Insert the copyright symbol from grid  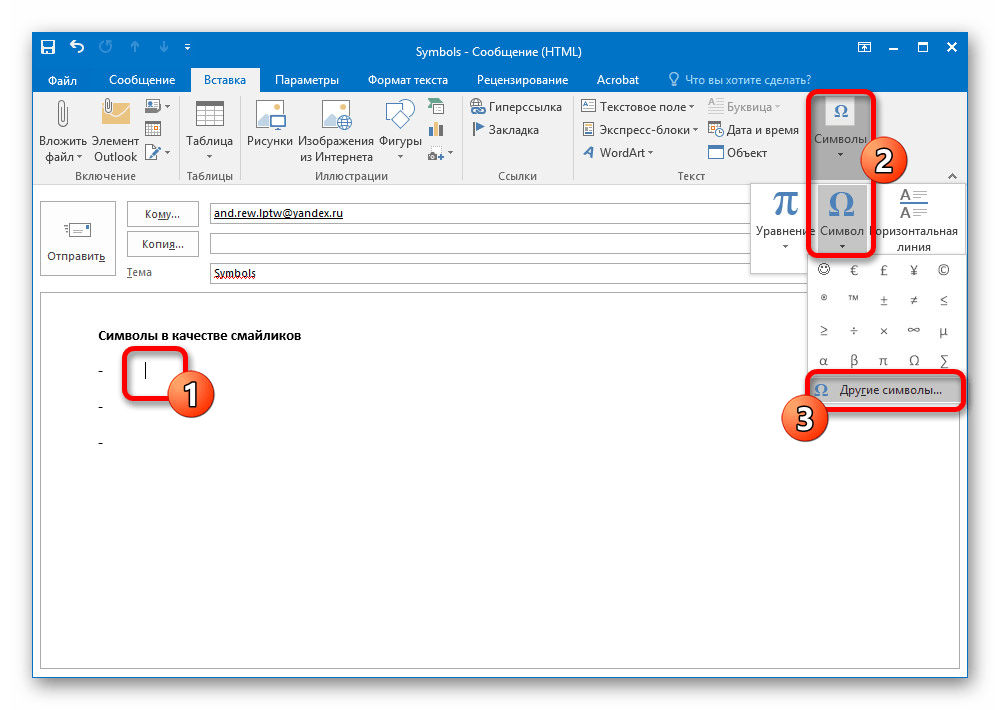(942, 270)
